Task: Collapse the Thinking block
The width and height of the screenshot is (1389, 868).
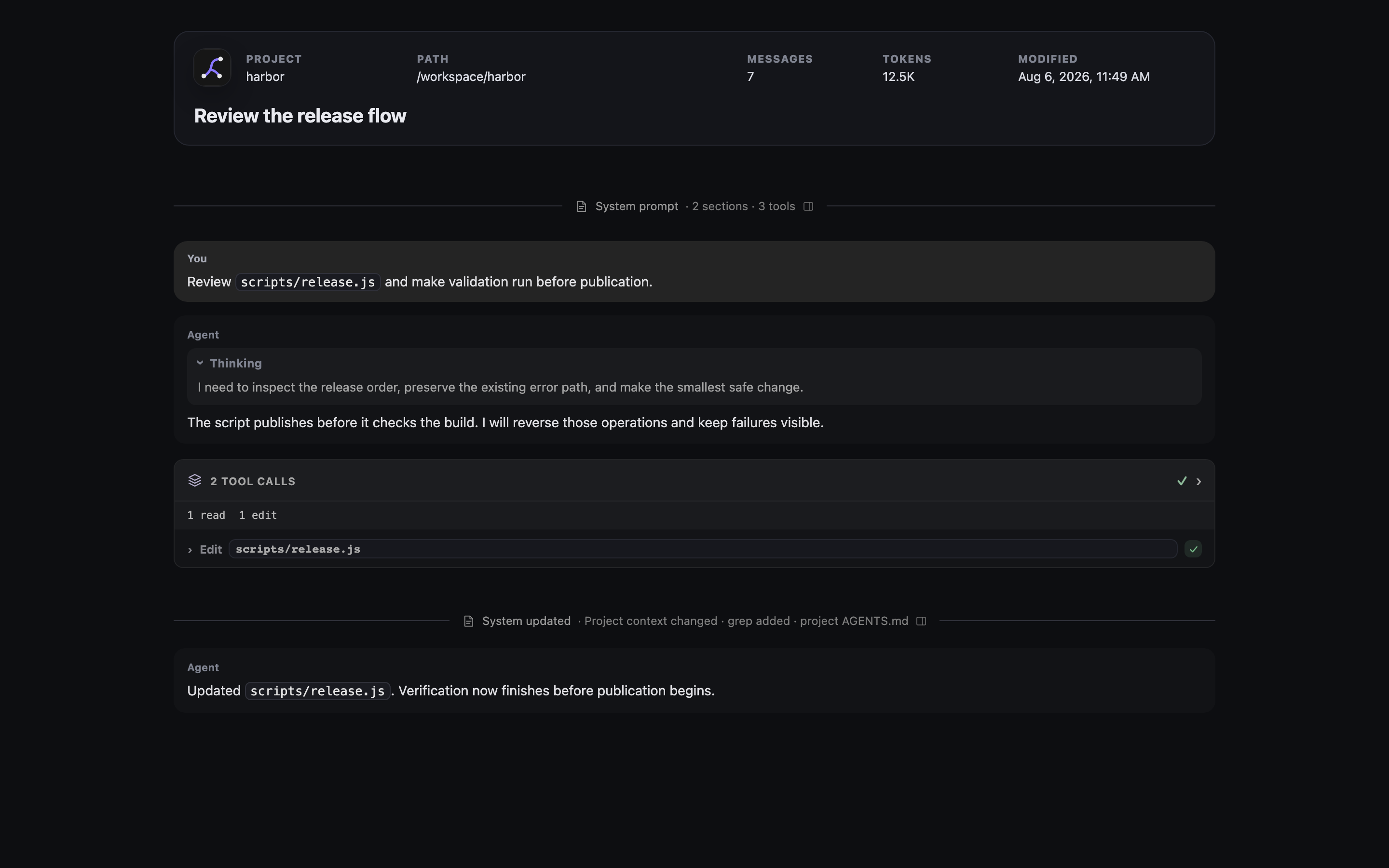Action: 200,363
